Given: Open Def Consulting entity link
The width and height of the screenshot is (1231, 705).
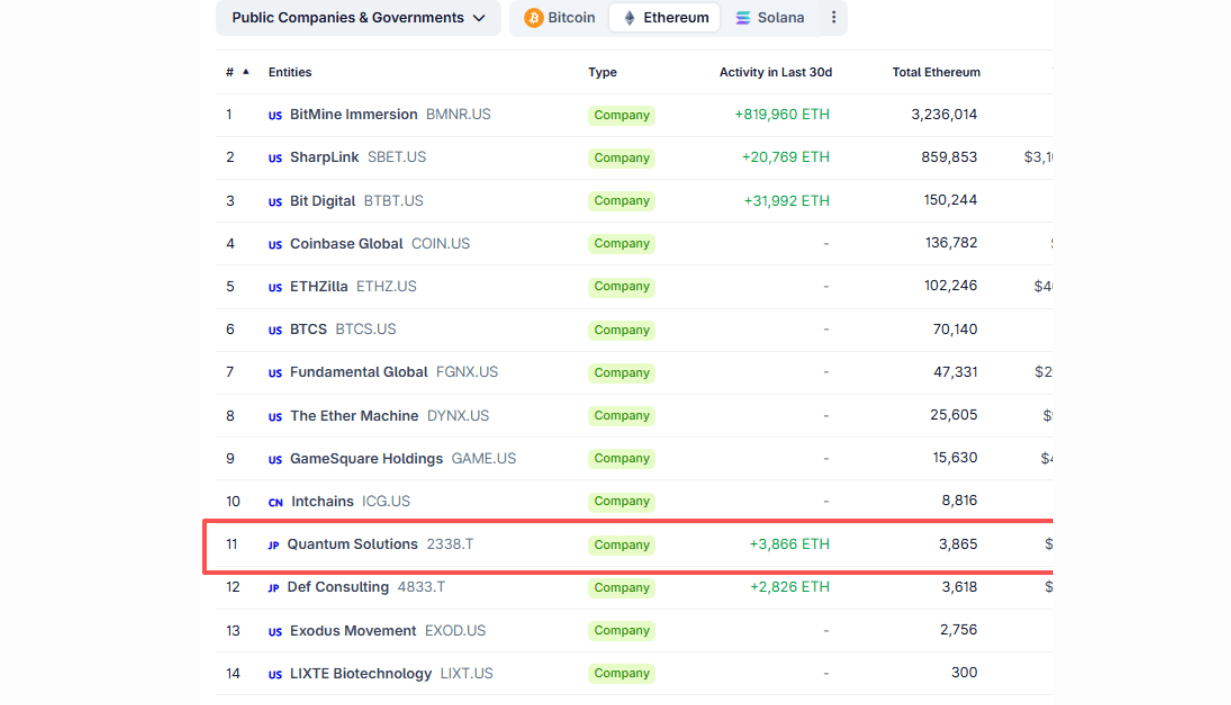Looking at the screenshot, I should tap(338, 587).
